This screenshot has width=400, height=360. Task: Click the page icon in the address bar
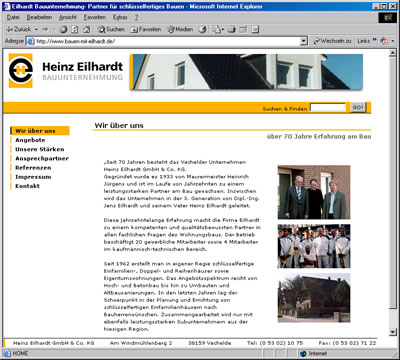pos(31,41)
